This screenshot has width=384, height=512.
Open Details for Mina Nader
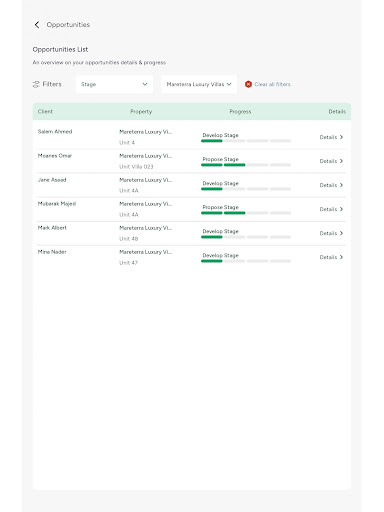[x=331, y=257]
